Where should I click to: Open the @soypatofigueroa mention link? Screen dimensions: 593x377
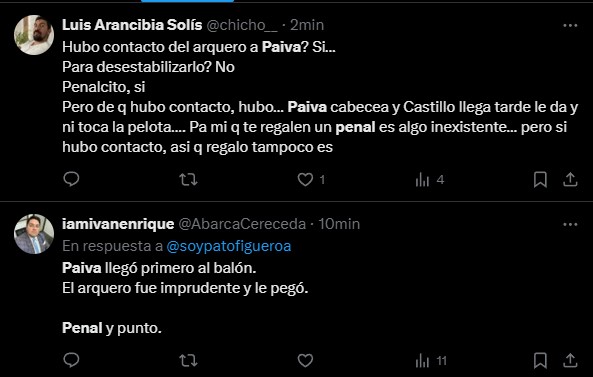pos(229,246)
